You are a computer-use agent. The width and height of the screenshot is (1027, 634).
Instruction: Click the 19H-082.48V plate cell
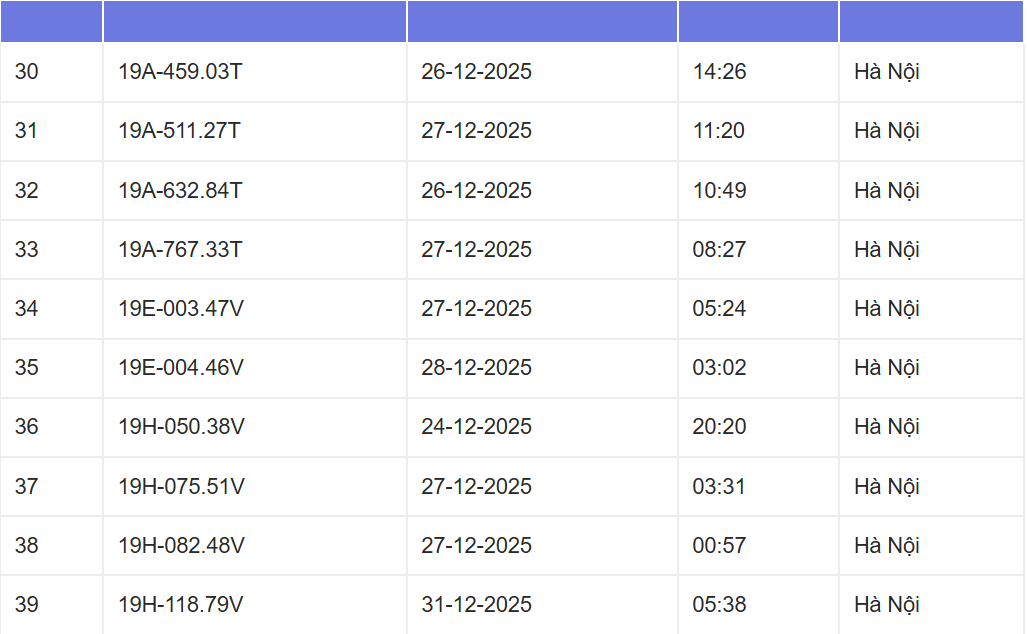(181, 545)
